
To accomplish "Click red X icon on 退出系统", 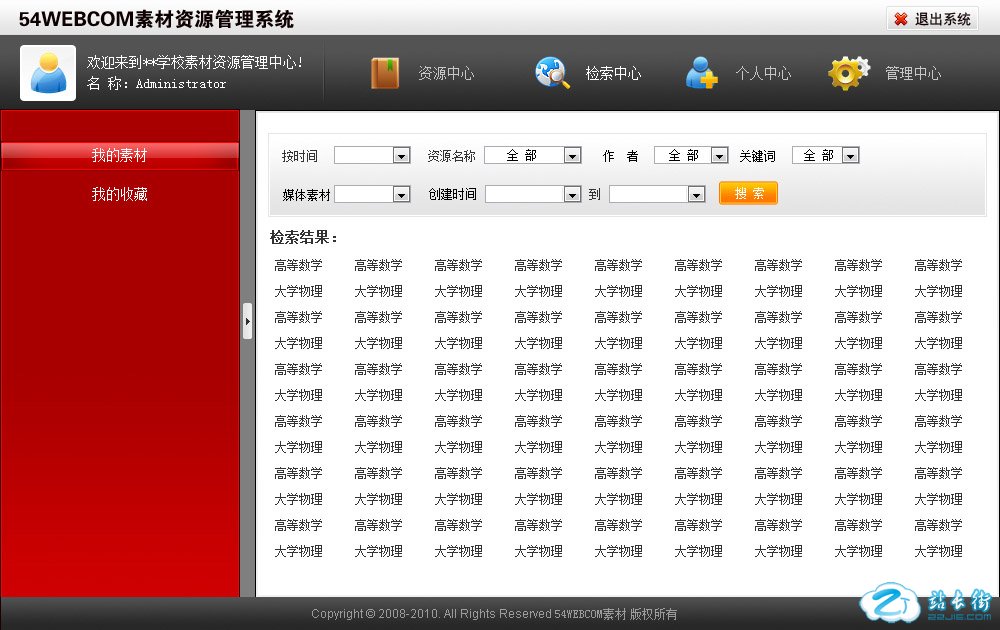I will [x=901, y=19].
